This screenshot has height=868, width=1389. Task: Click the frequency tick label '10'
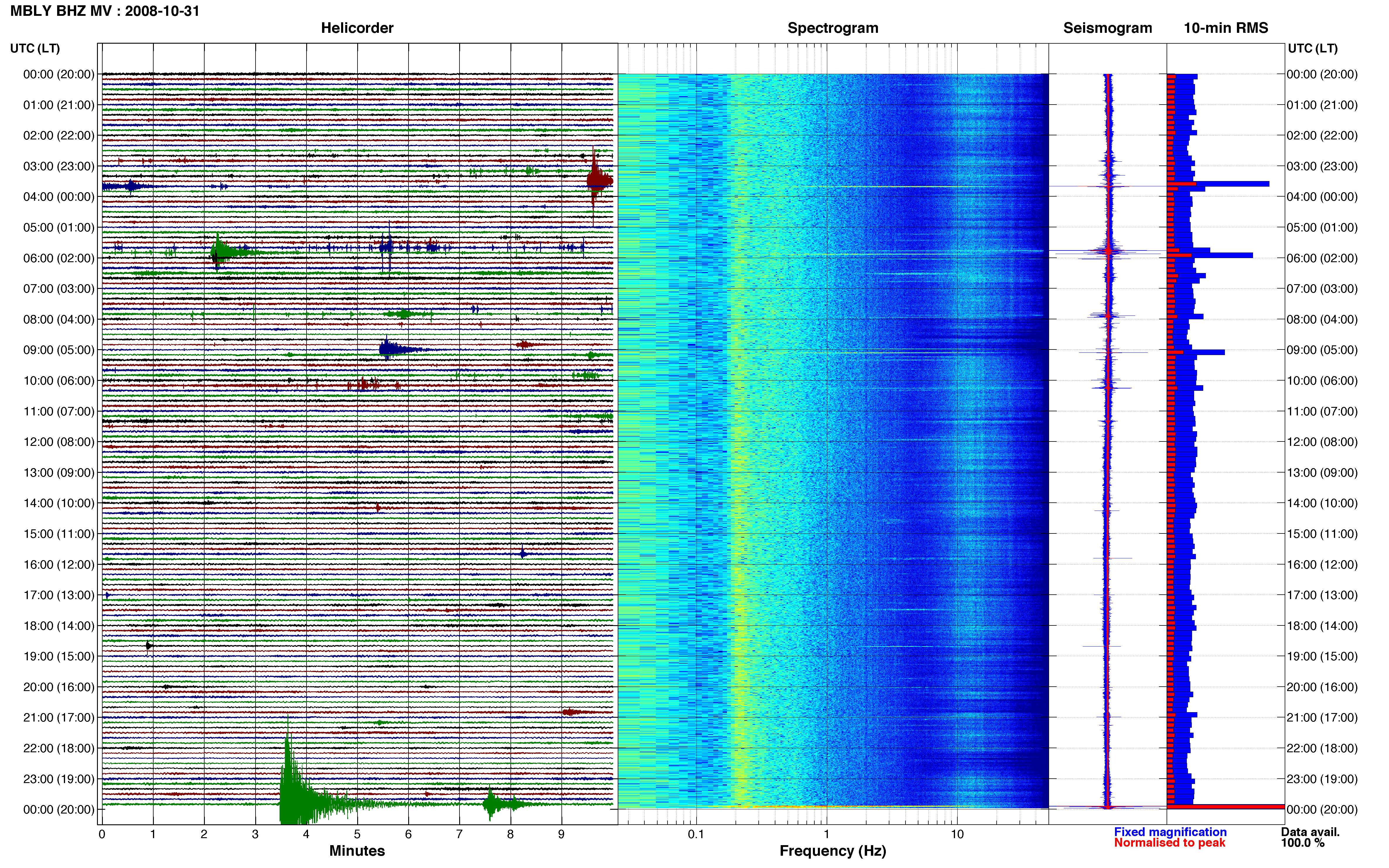pos(957,834)
